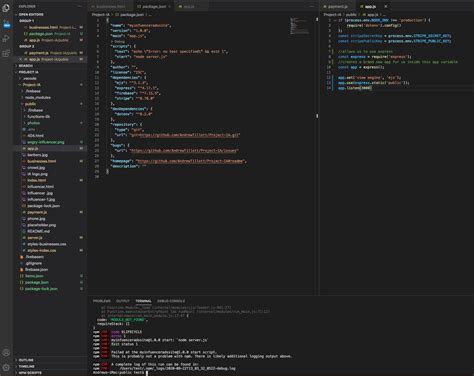Fold line 1 block in right app.js editor
474x376 pixels.
click(335, 20)
